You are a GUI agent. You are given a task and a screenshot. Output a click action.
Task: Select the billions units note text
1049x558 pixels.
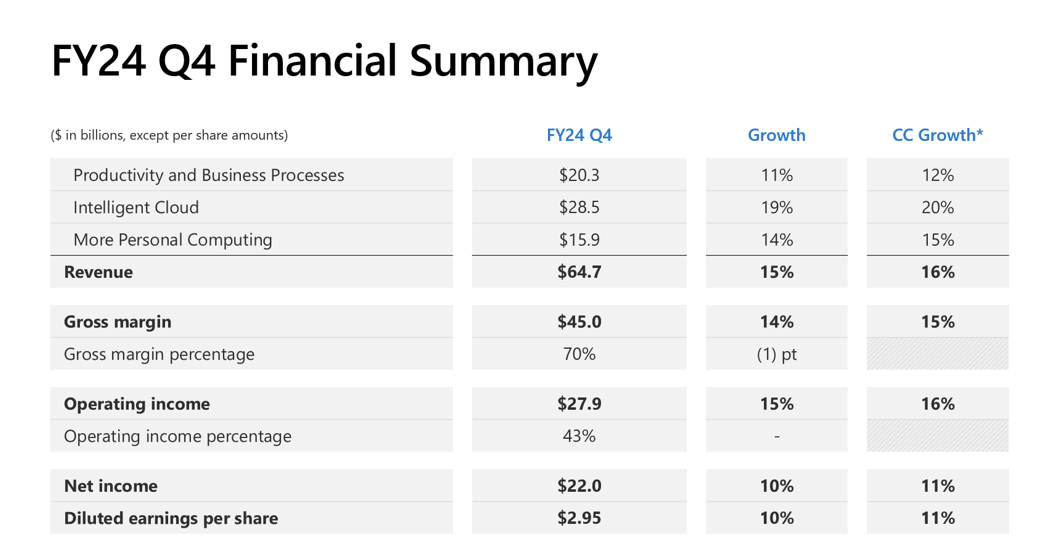(169, 135)
